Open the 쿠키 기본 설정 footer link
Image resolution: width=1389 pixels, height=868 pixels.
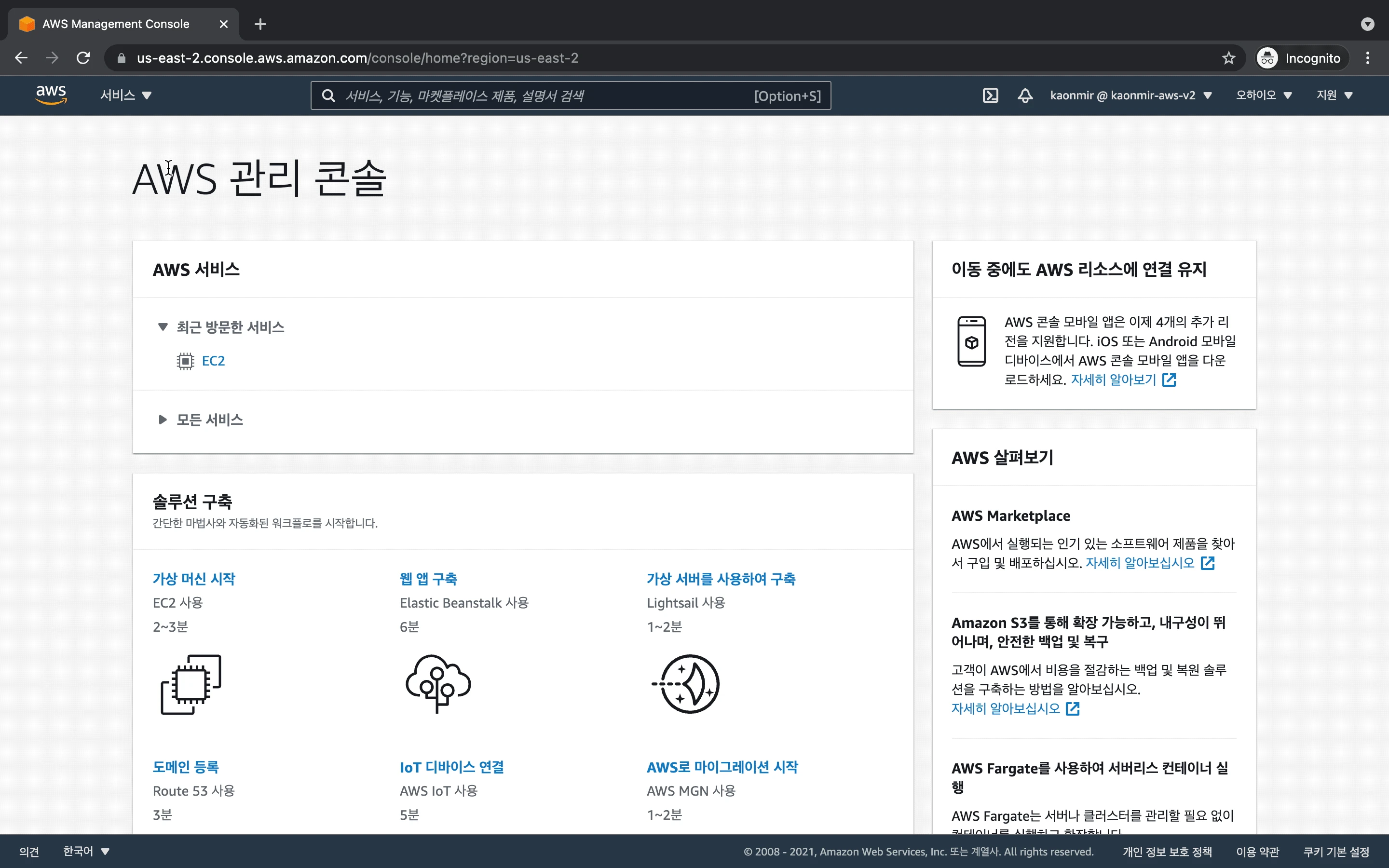pos(1336,852)
